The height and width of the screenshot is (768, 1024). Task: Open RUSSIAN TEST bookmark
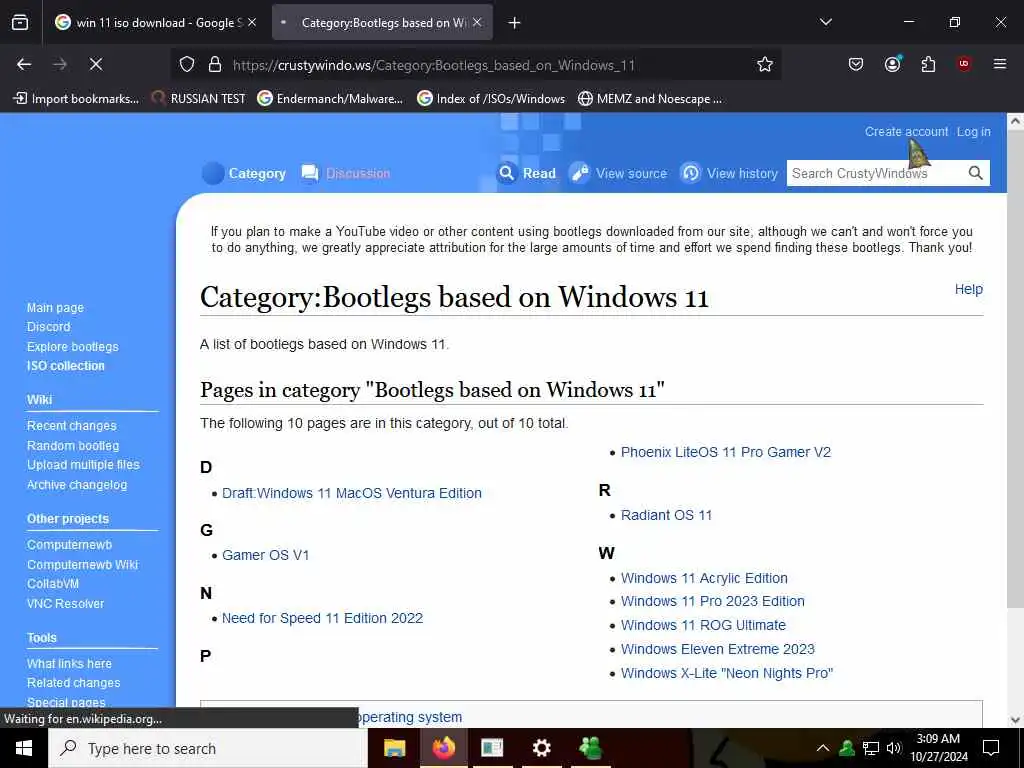tap(199, 99)
